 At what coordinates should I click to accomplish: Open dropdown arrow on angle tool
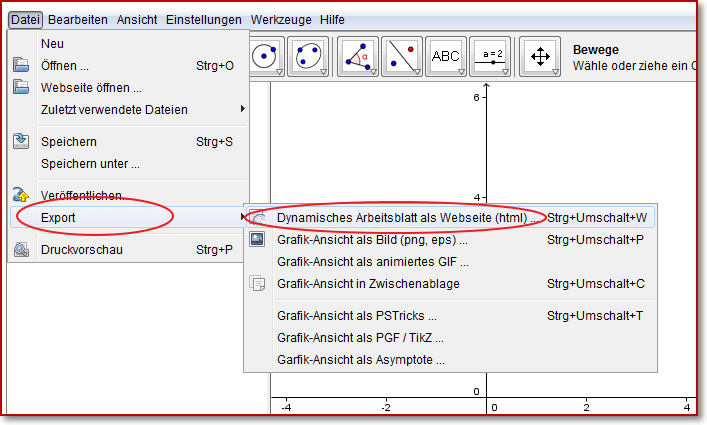pyautogui.click(x=373, y=72)
